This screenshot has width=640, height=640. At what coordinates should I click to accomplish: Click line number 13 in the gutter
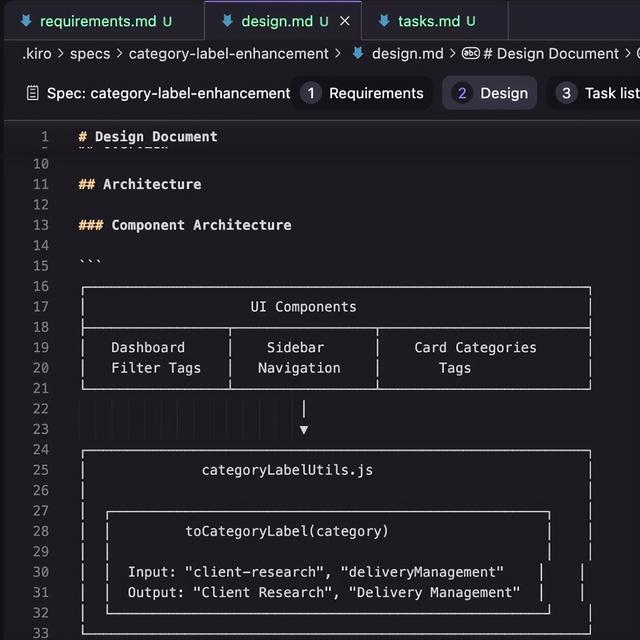coord(40,225)
